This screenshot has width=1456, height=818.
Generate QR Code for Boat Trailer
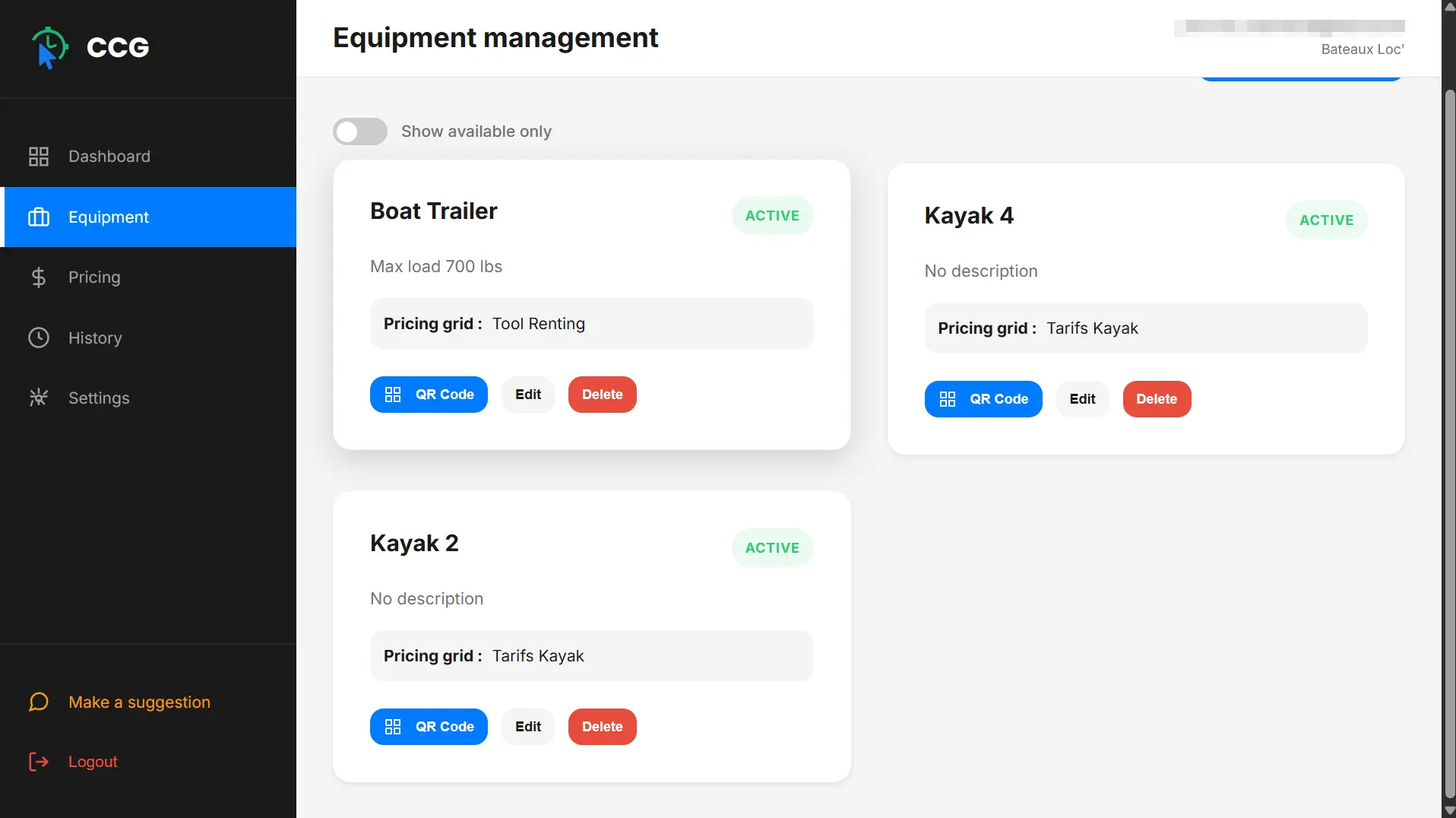click(x=429, y=395)
